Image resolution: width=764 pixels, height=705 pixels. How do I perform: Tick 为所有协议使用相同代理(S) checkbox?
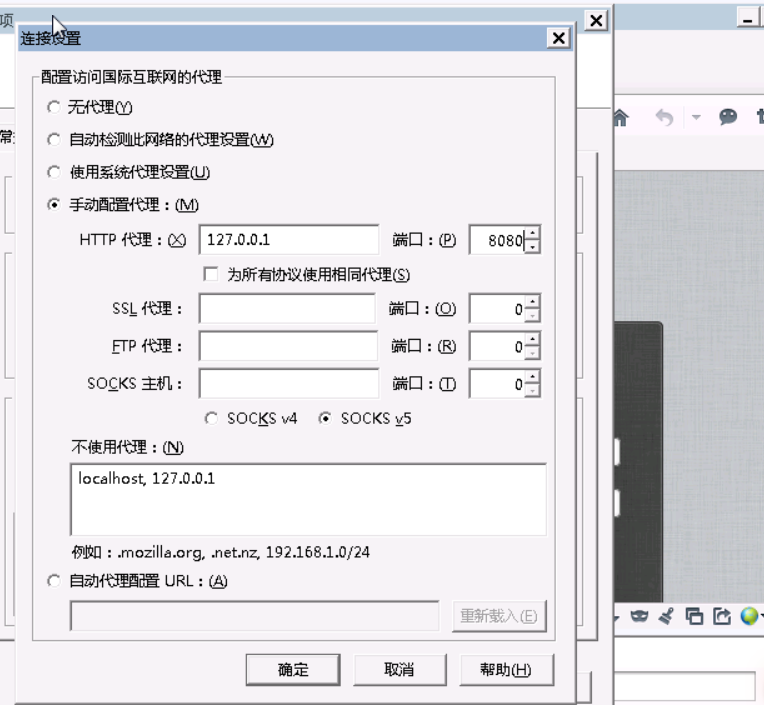[x=210, y=274]
